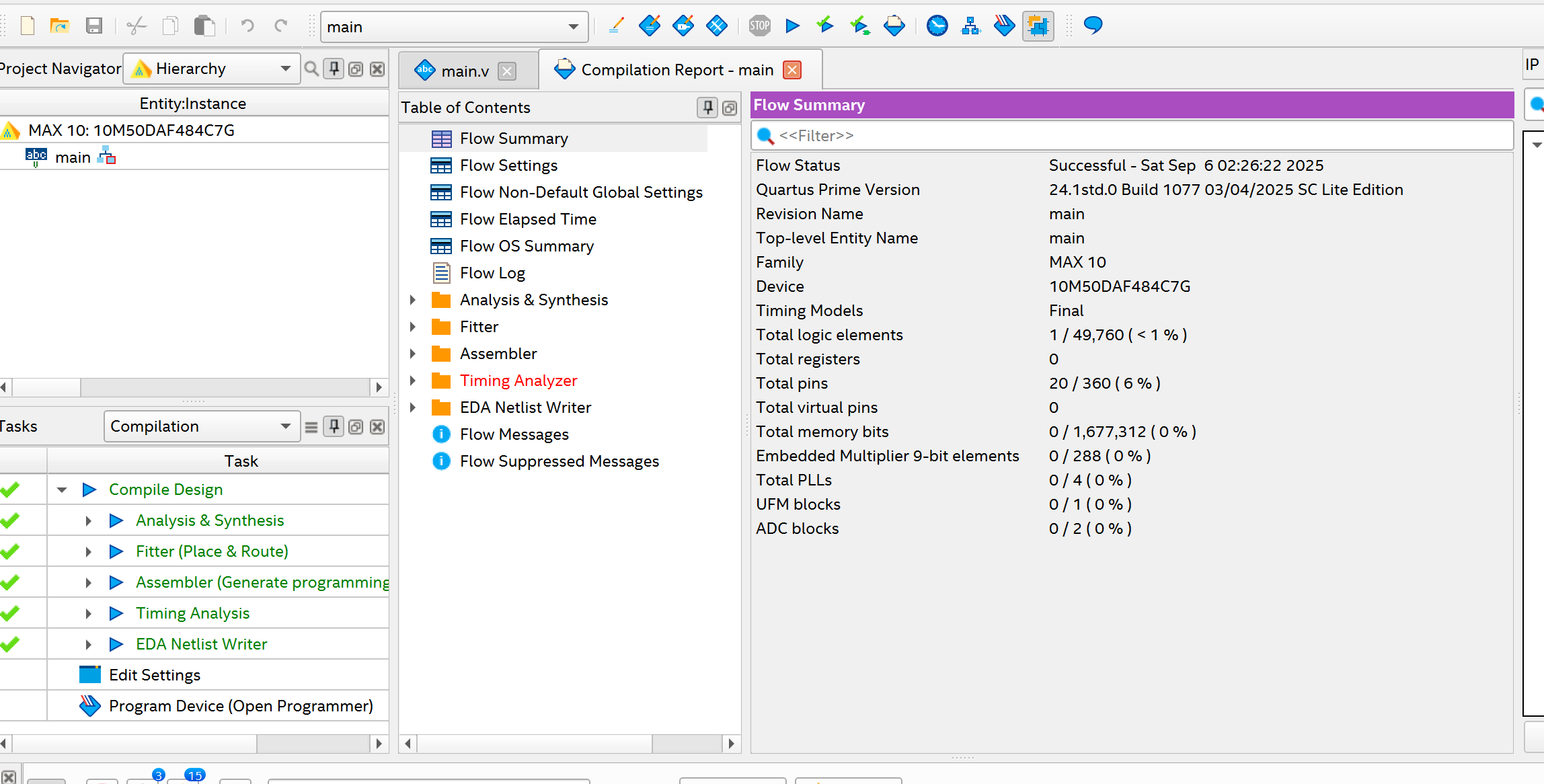Click the Copy icon in toolbar

click(x=170, y=26)
